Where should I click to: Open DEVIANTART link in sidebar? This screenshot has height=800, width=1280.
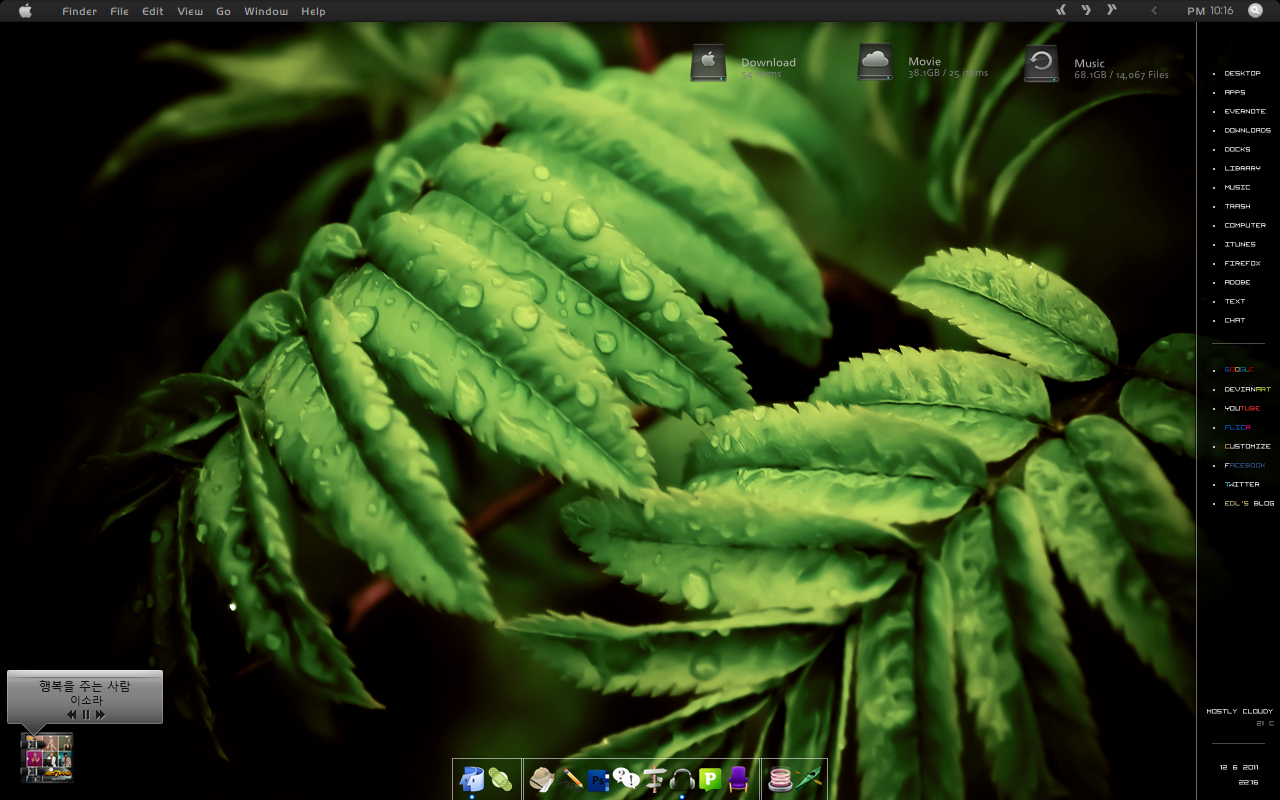coord(1247,389)
